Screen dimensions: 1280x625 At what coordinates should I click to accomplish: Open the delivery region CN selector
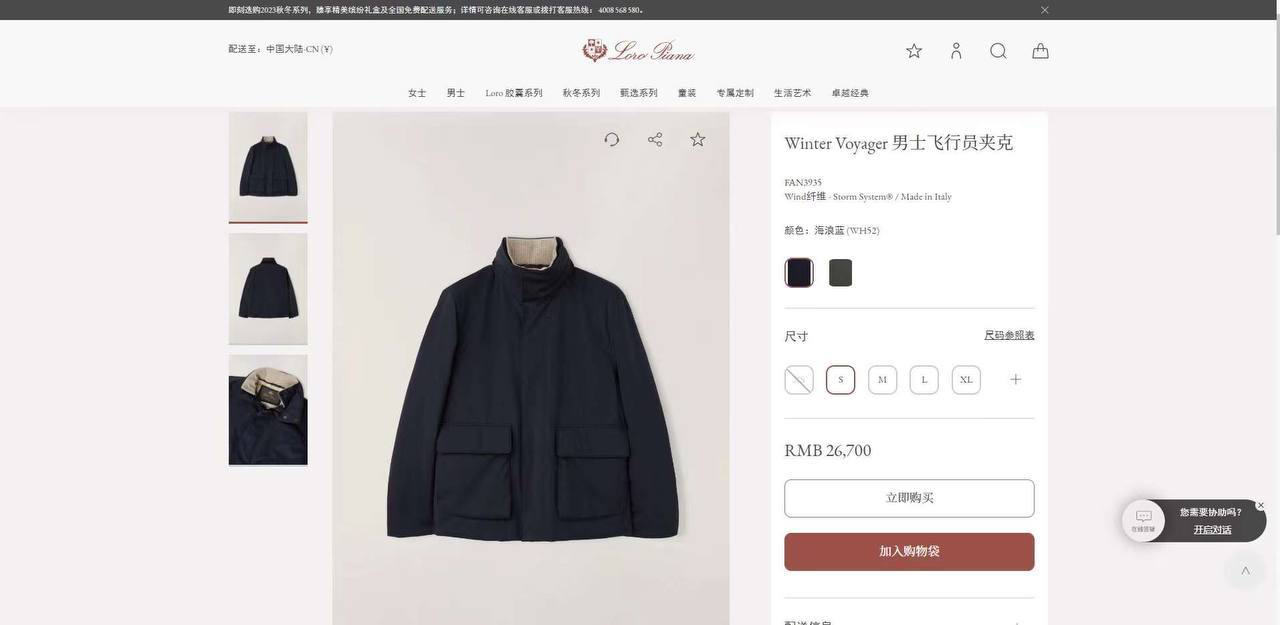click(281, 49)
